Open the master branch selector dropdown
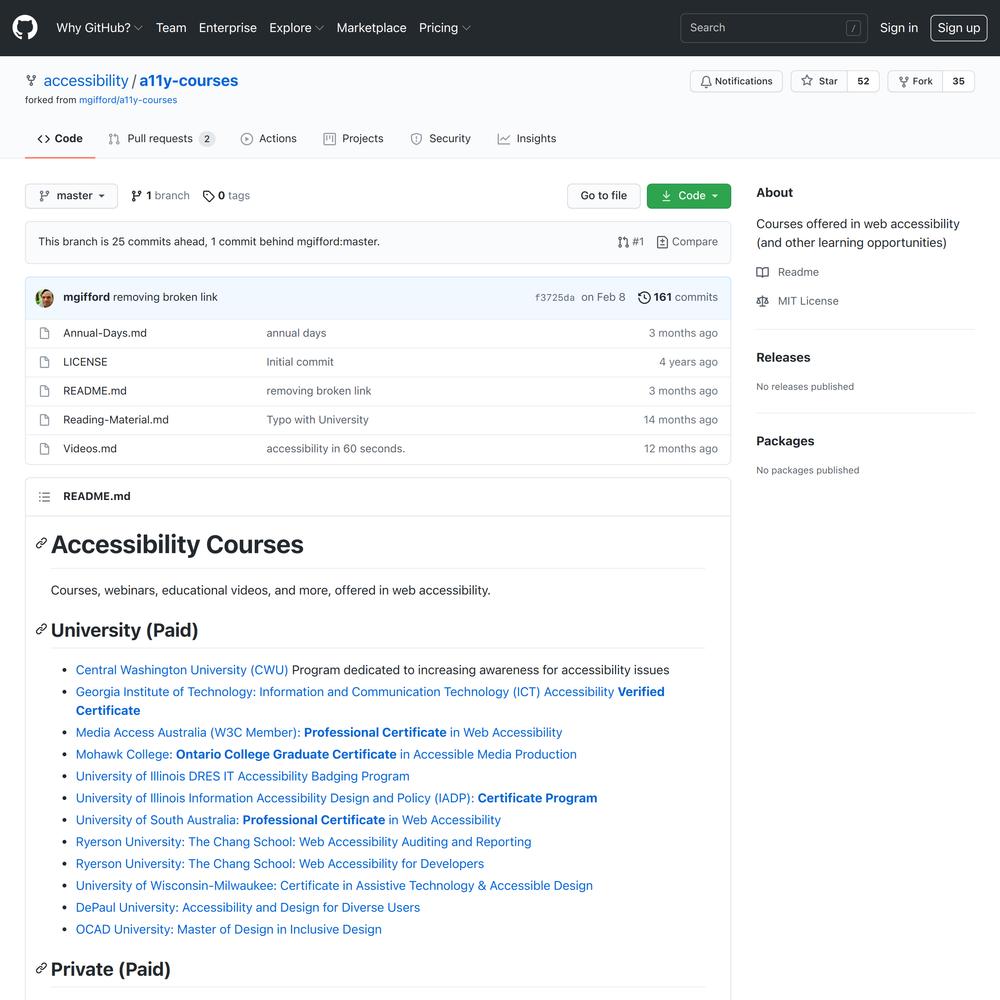 point(71,196)
